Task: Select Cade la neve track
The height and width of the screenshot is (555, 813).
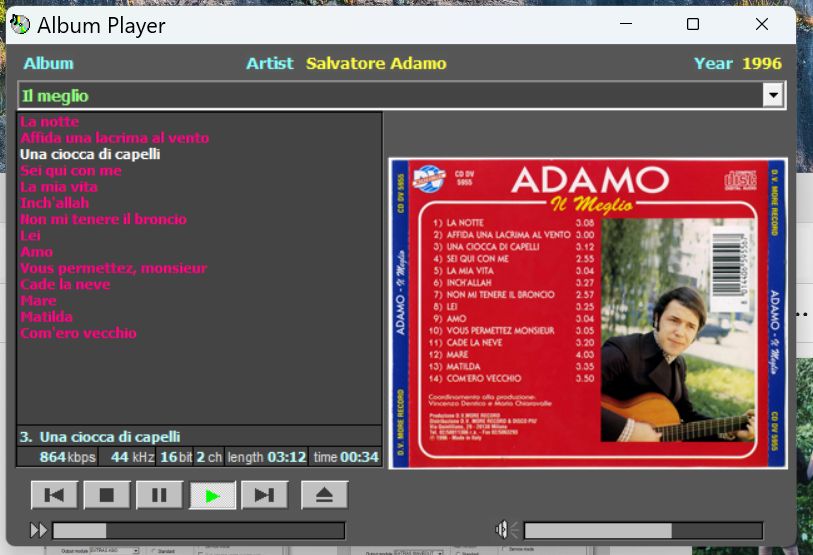Action: (65, 284)
